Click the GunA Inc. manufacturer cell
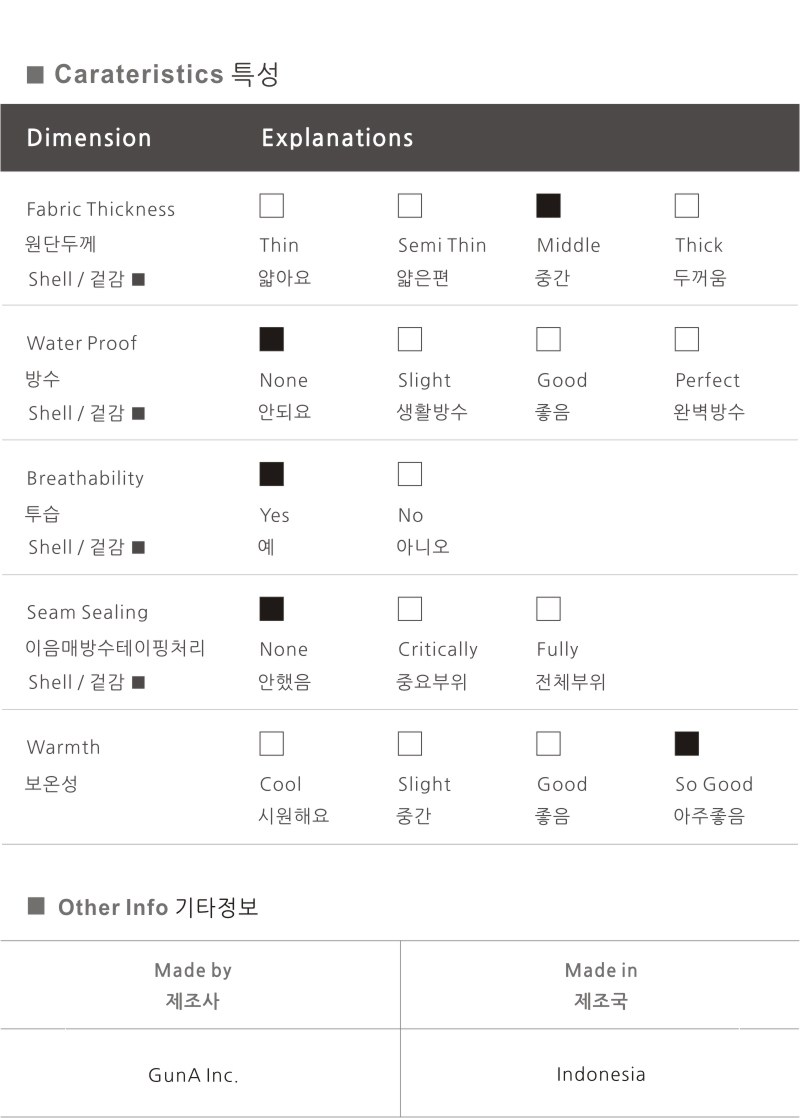This screenshot has height=1118, width=800. pyautogui.click(x=193, y=1076)
